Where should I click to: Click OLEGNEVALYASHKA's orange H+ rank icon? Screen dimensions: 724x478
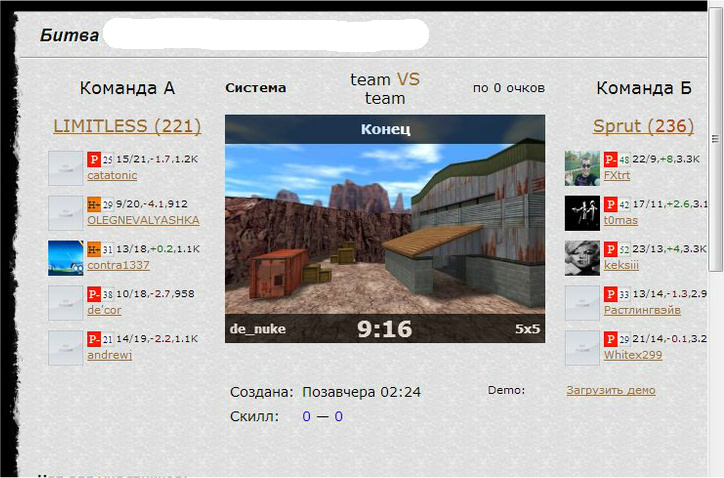point(94,204)
